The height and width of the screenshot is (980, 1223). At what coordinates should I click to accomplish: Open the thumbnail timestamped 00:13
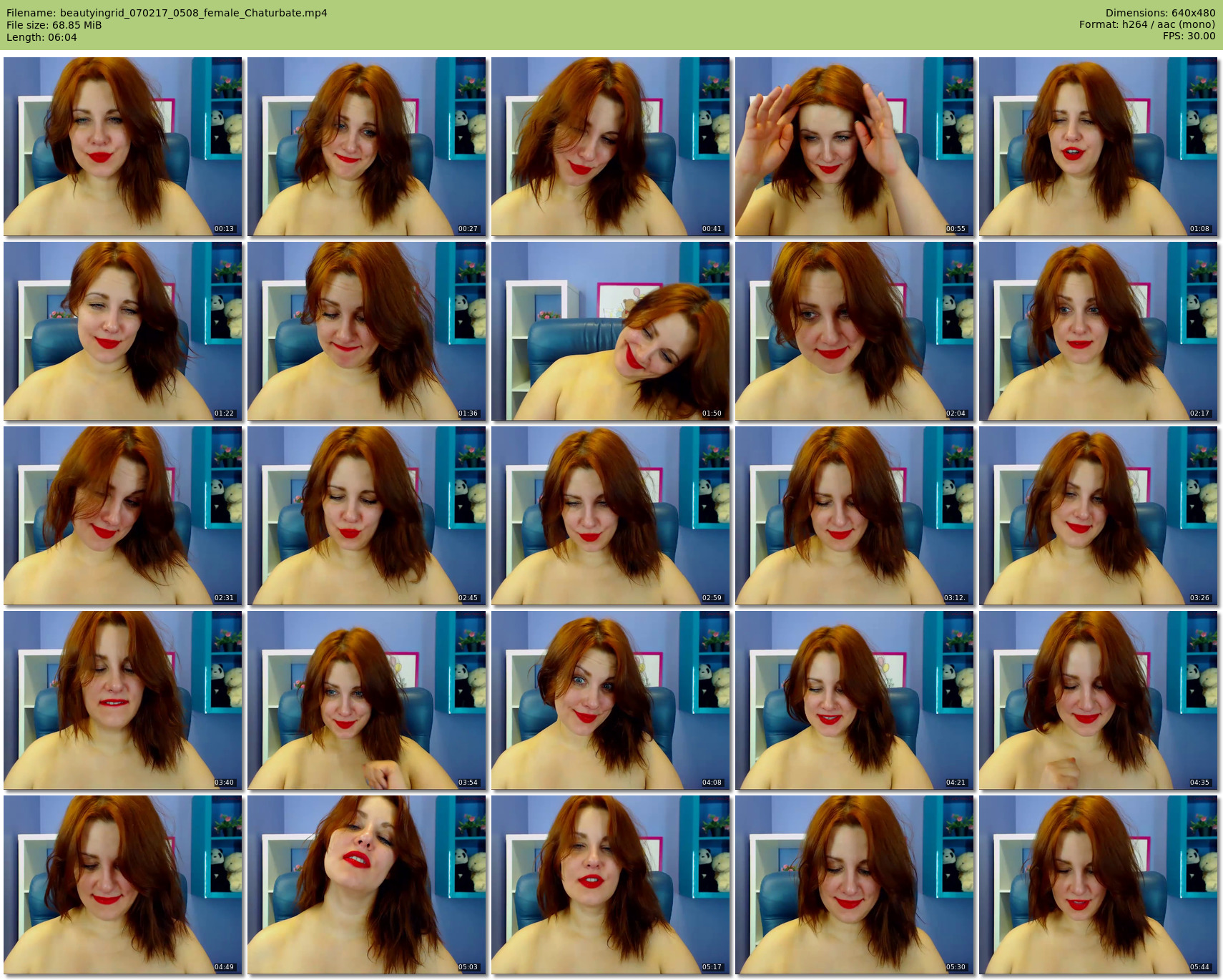pos(123,147)
